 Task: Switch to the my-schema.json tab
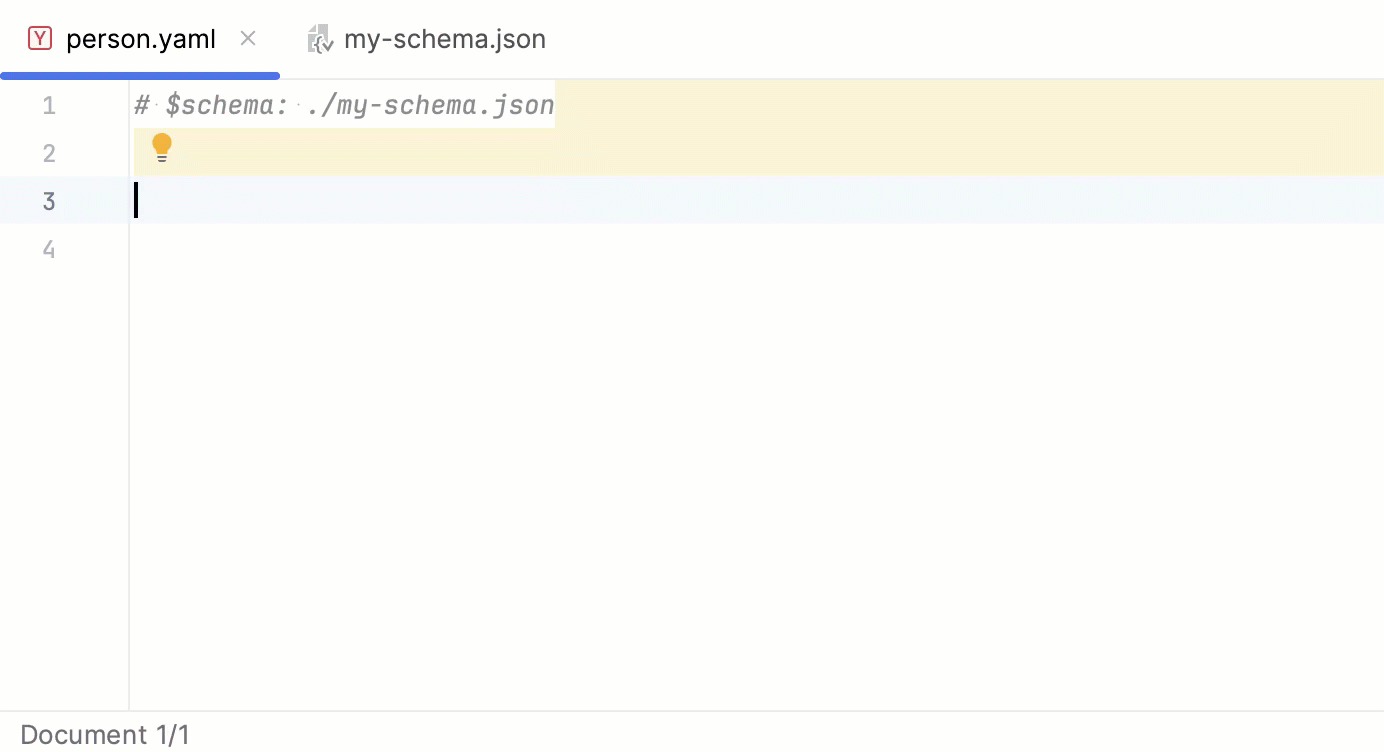[445, 38]
